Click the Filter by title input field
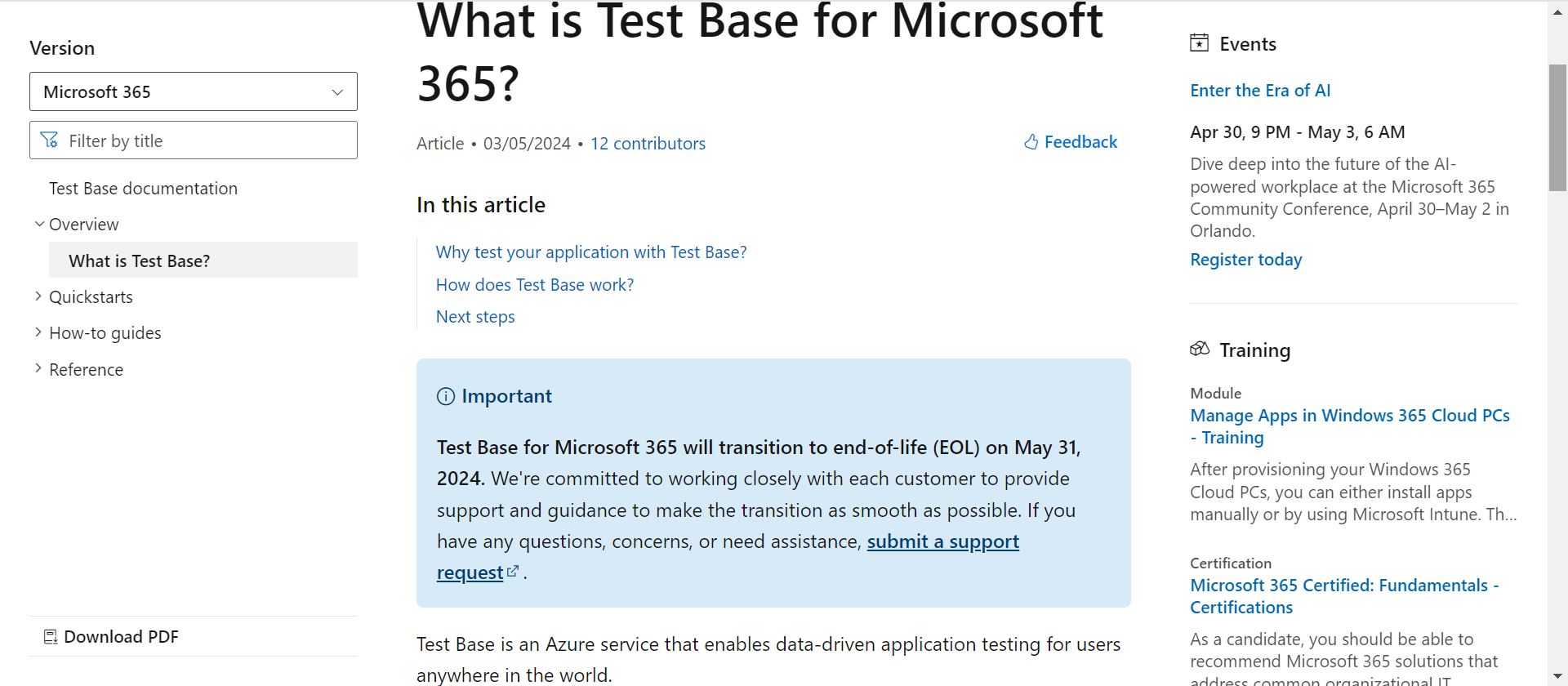1568x686 pixels. coord(194,140)
